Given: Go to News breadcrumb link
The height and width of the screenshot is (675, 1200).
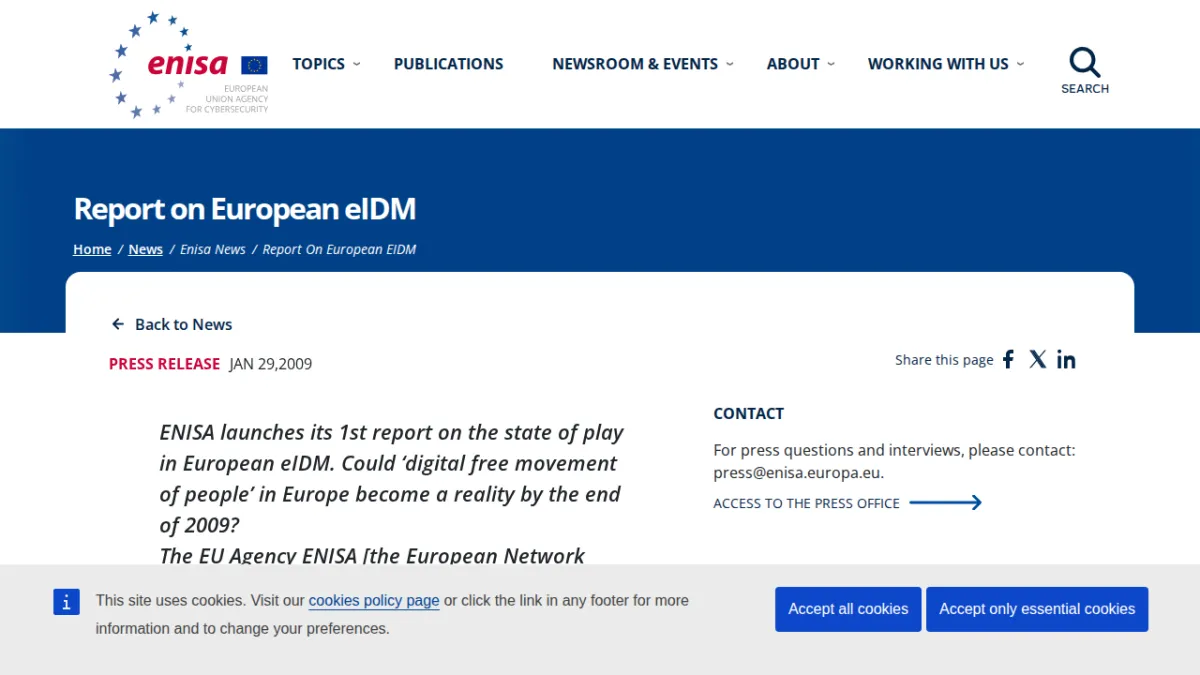Looking at the screenshot, I should [145, 249].
